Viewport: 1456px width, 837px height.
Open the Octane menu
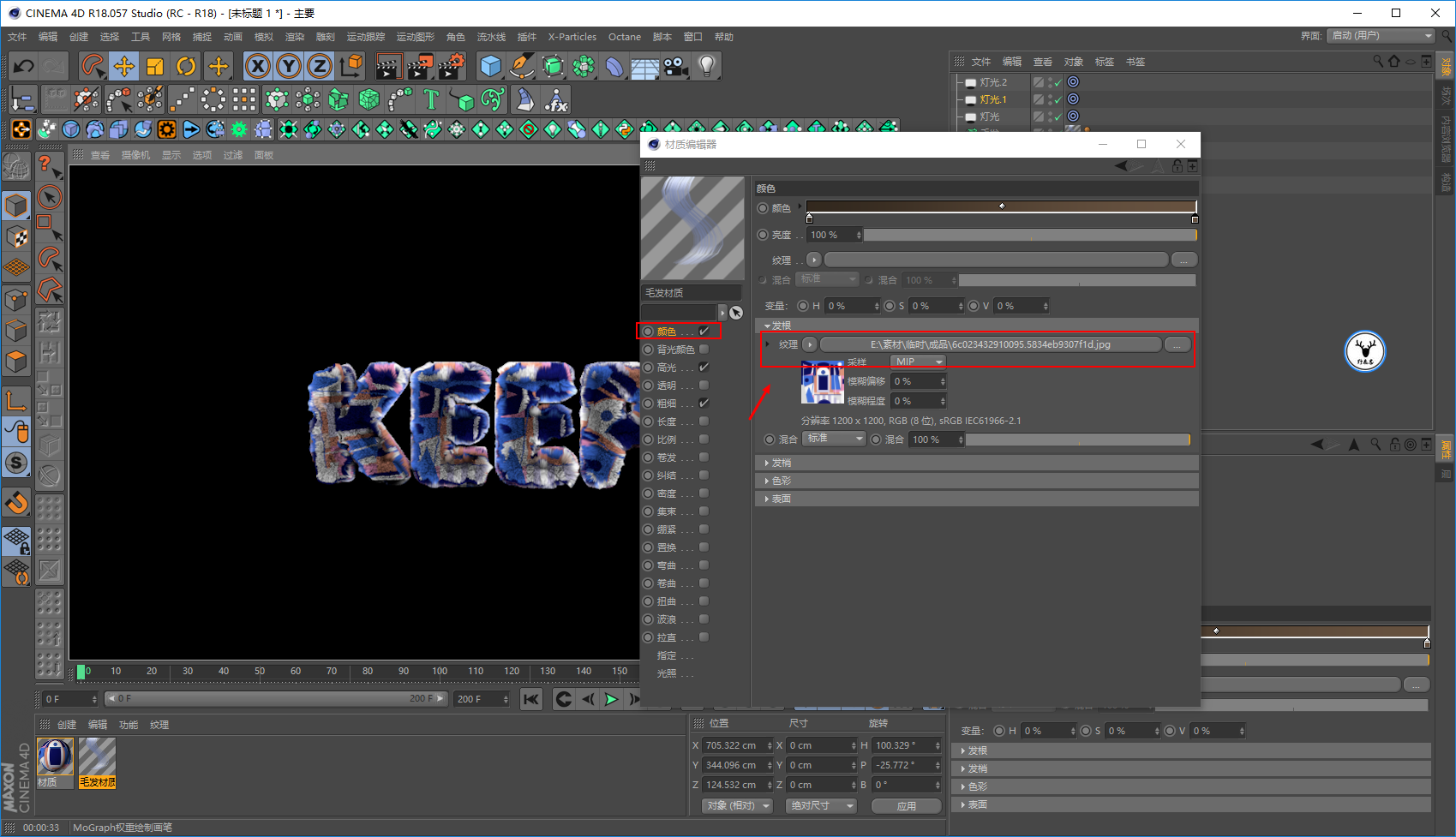click(x=624, y=37)
